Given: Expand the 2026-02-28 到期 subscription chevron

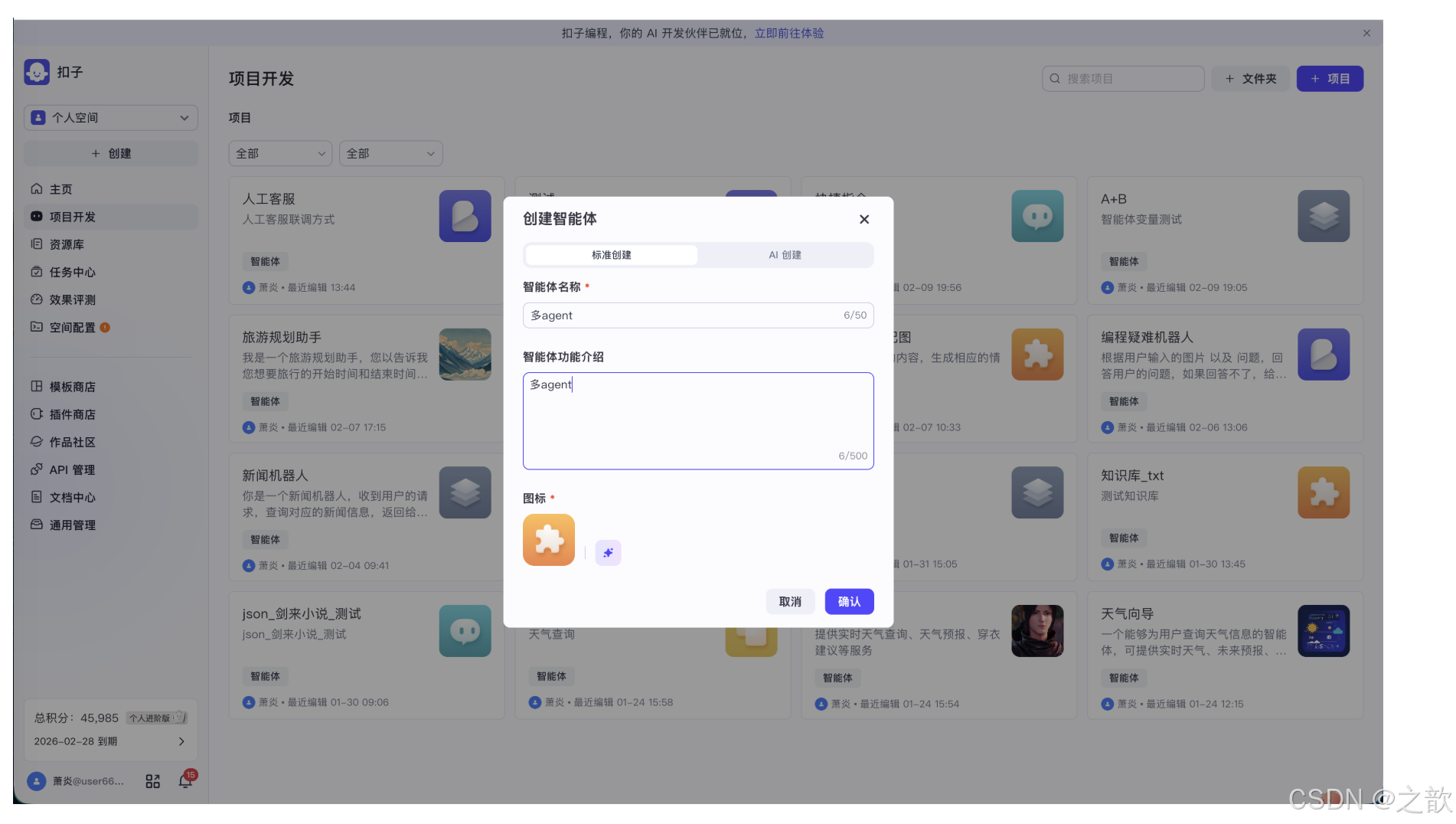Looking at the screenshot, I should [x=181, y=741].
